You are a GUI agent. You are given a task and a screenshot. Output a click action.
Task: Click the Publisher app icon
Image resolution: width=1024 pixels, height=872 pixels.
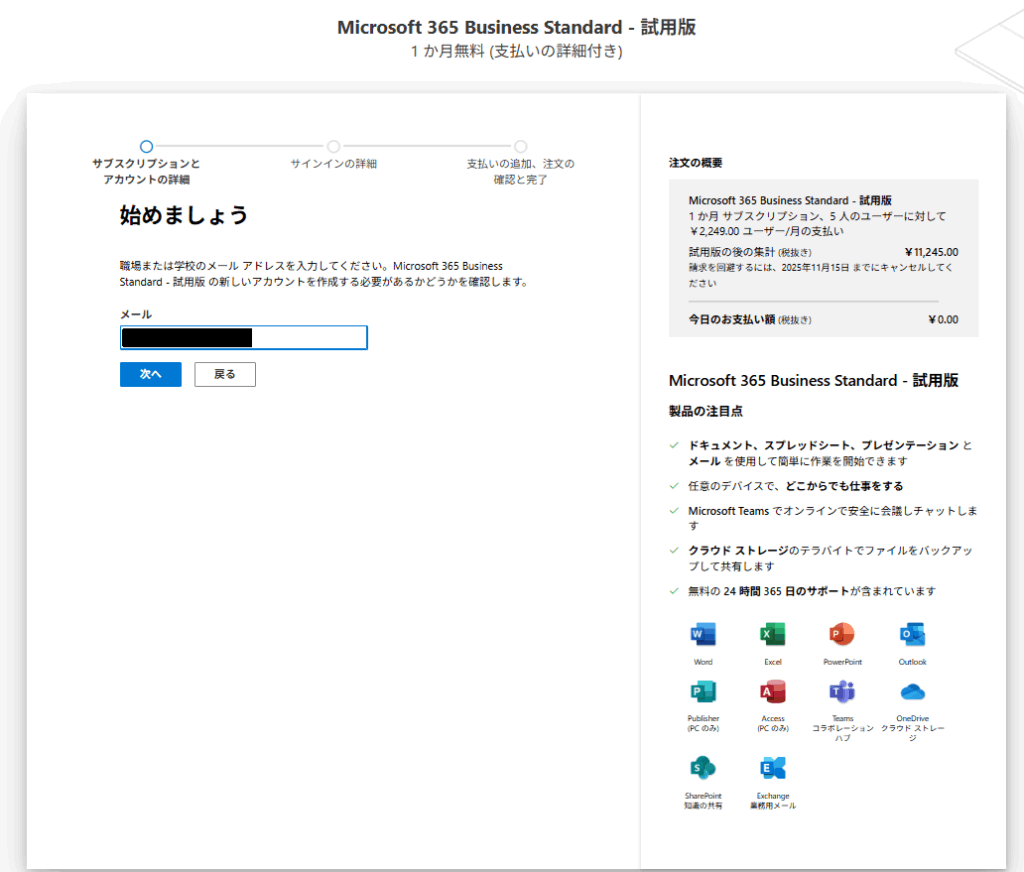click(x=703, y=692)
